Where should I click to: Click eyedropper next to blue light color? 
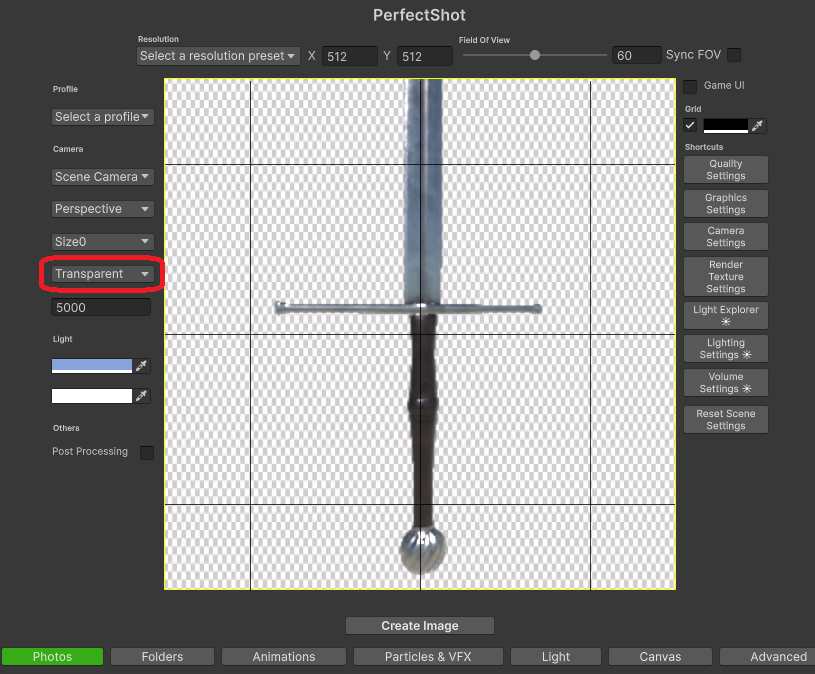pos(142,366)
